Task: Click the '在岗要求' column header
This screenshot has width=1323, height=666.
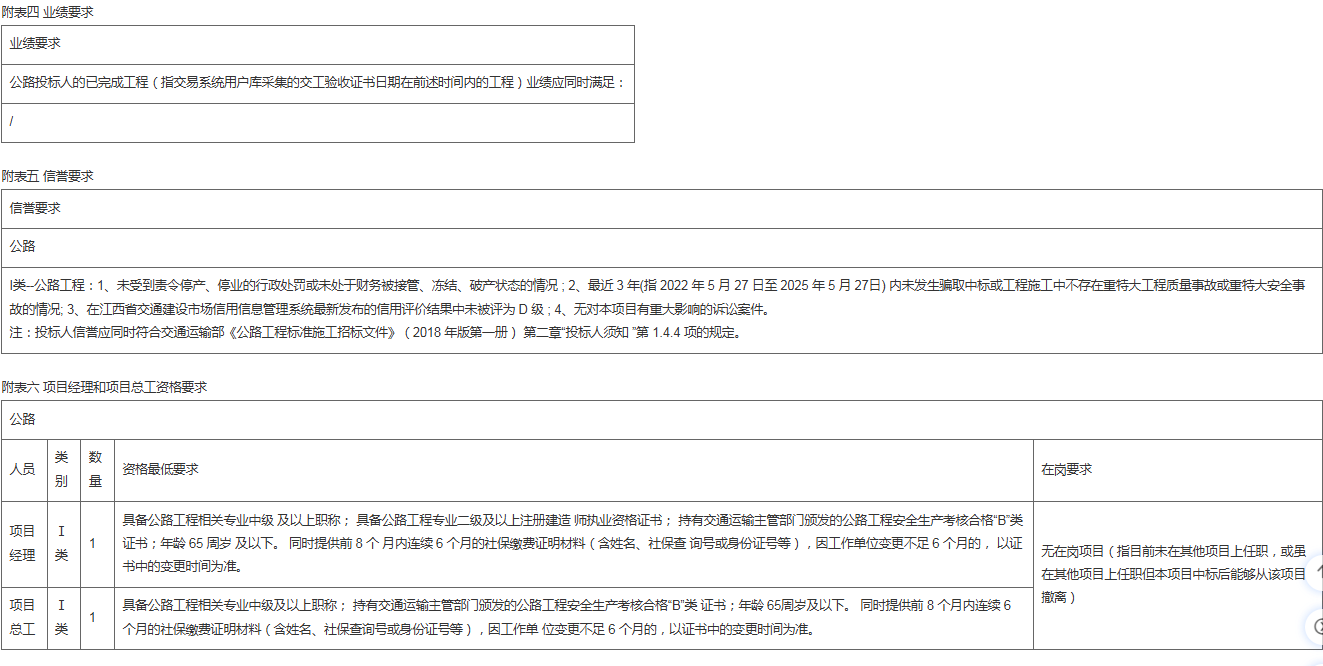Action: 1178,470
